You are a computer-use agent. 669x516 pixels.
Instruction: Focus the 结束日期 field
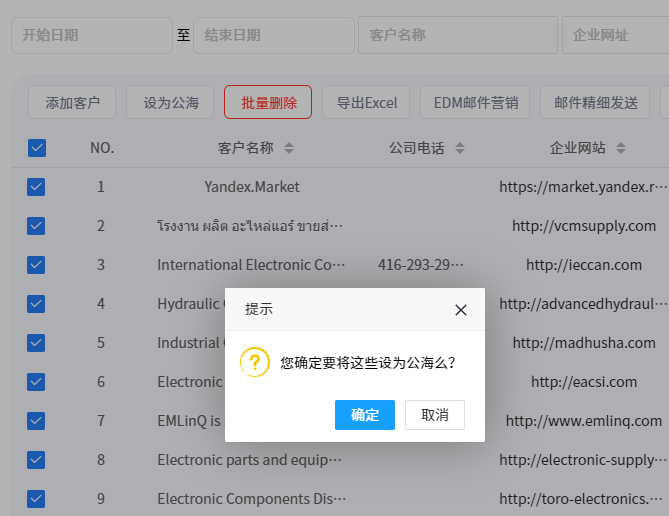[274, 35]
